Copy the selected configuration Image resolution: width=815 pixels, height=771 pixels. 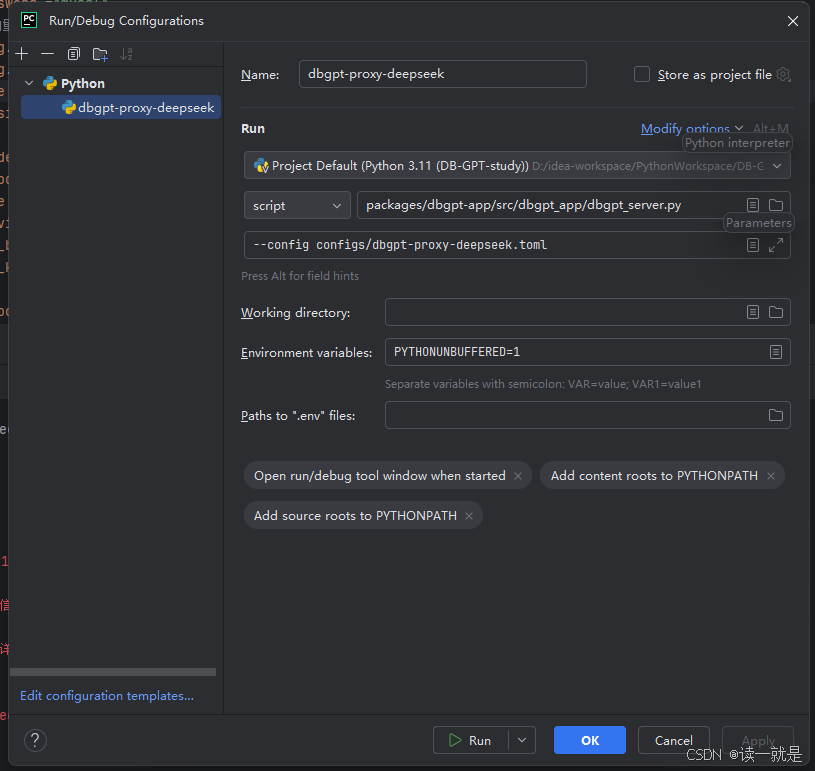[74, 54]
